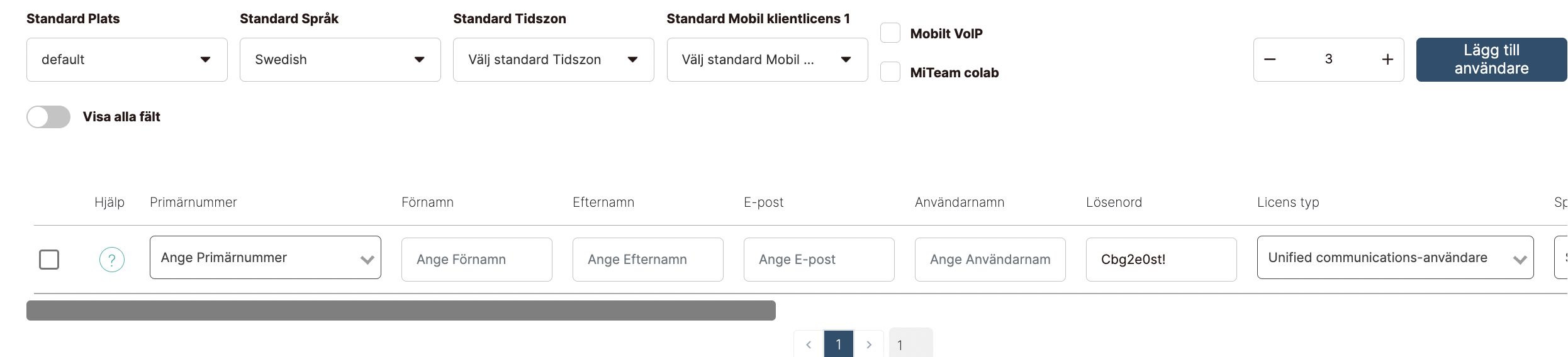Screen dimensions: 1568x357
Task: Decrease user count with minus icon
Action: [x=1270, y=60]
